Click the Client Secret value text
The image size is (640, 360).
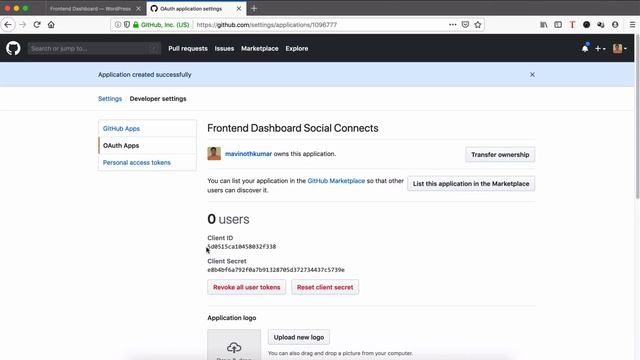point(276,270)
